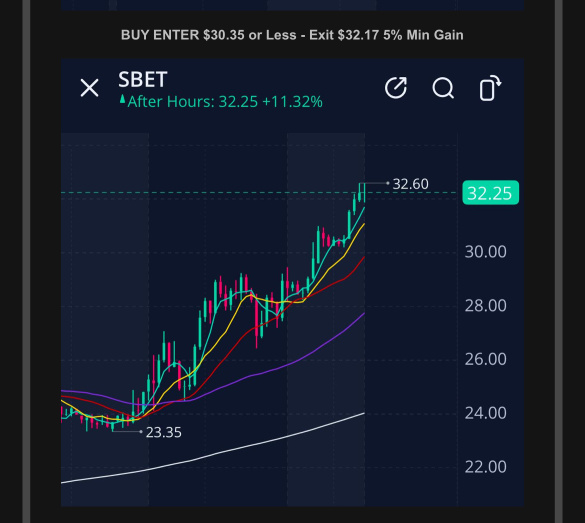Screen dimensions: 585x523
Task: Tap the 22.00 price axis label
Action: (485, 467)
